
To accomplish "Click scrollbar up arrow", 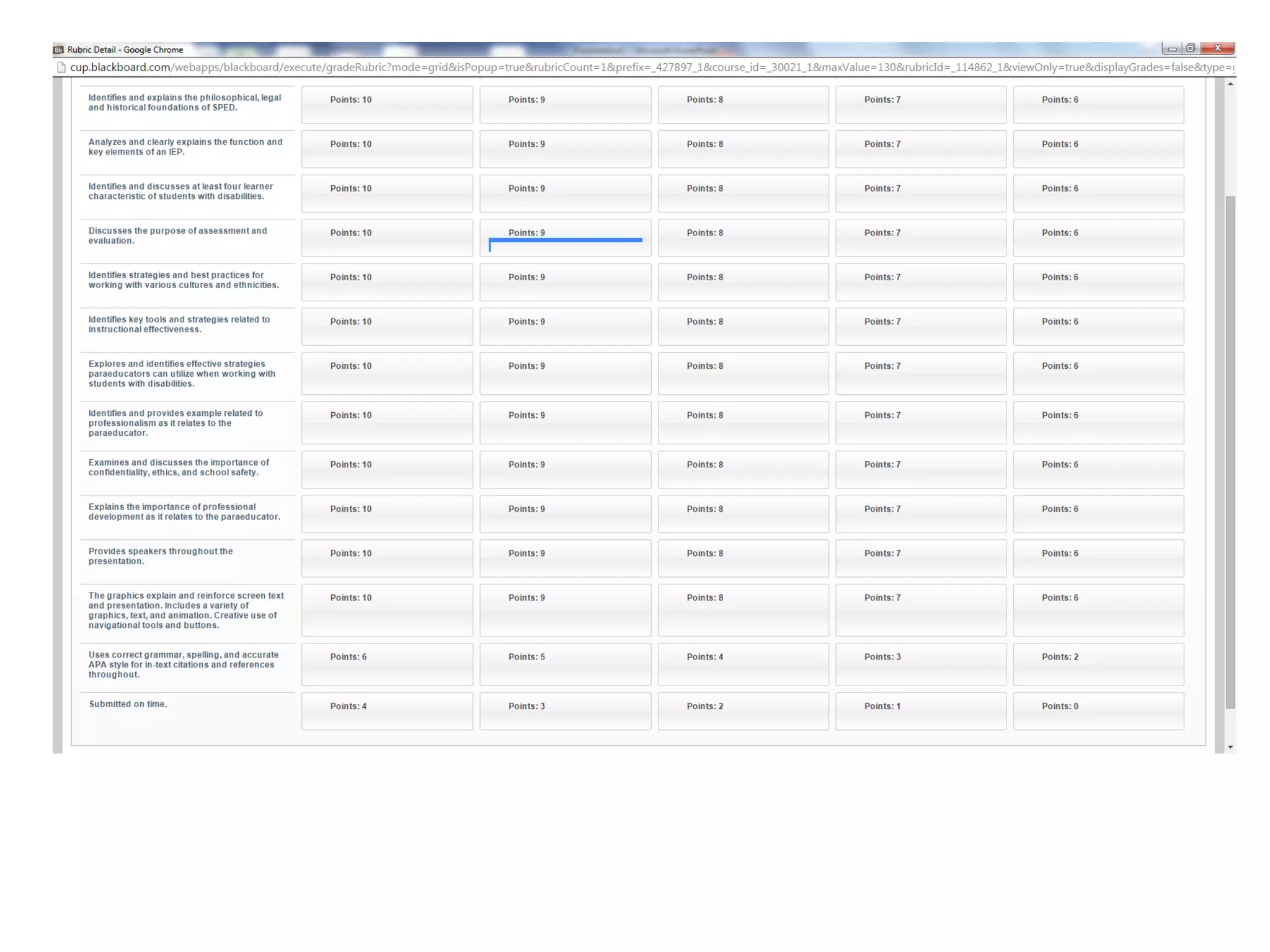I will pyautogui.click(x=1230, y=84).
